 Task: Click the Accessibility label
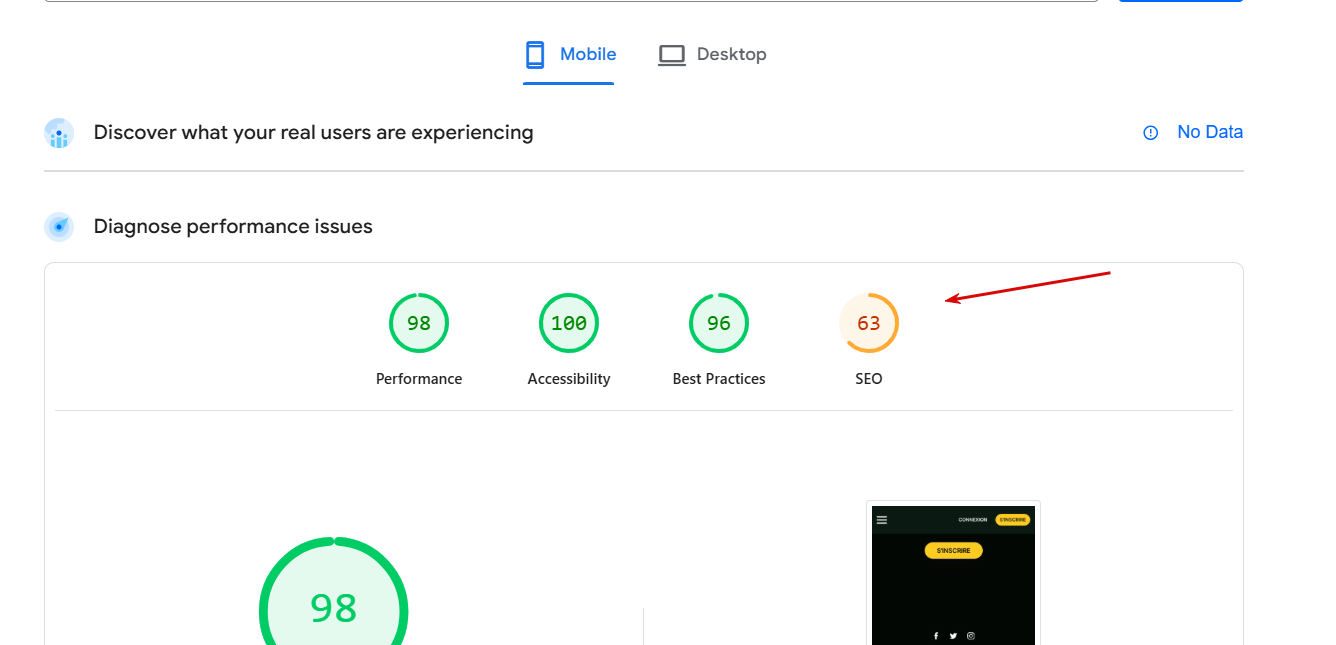click(x=569, y=379)
